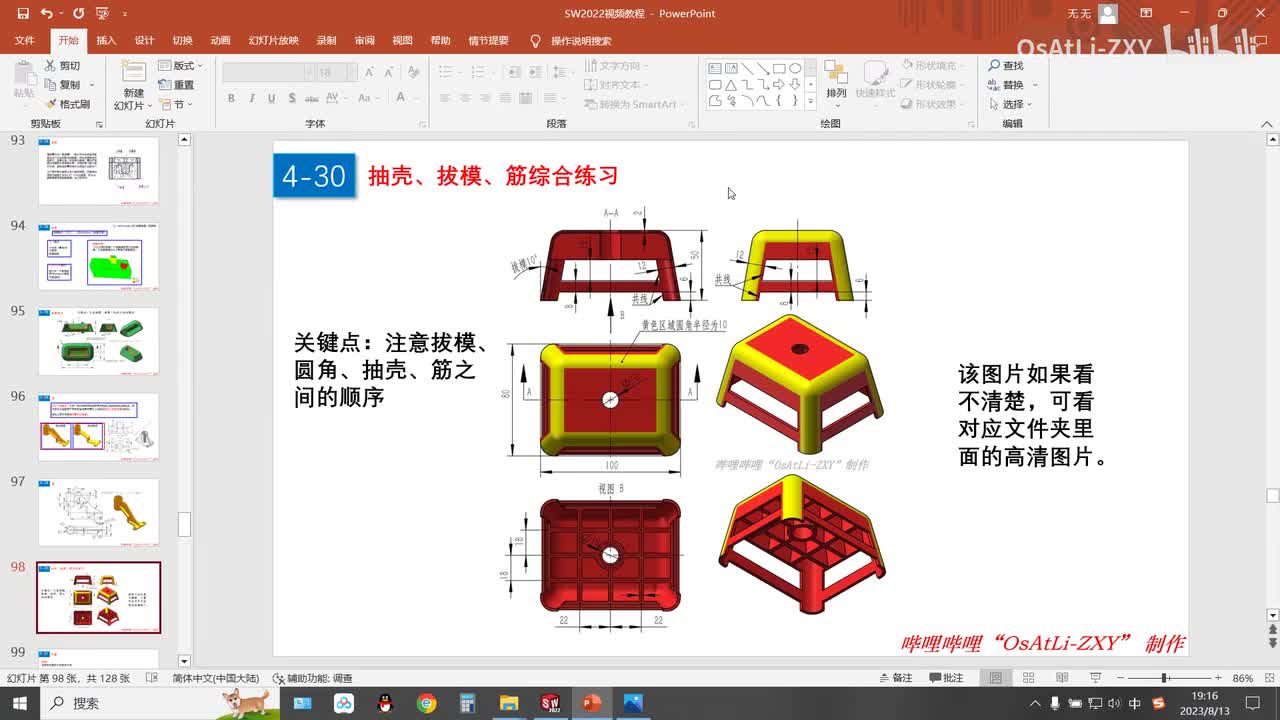The image size is (1280, 720).
Task: Select slide 97 thumbnail
Action: (98, 512)
